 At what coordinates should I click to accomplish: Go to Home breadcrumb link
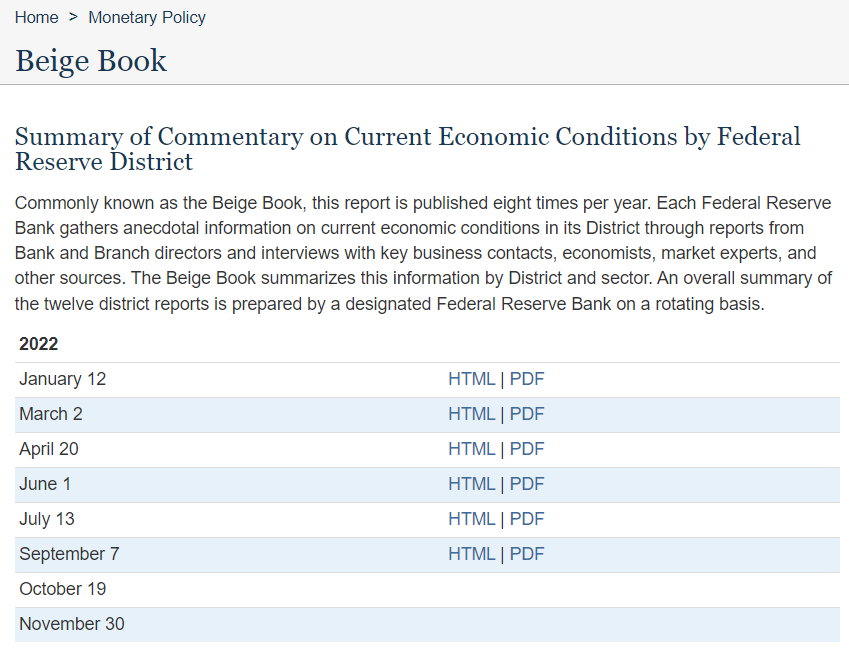click(36, 17)
